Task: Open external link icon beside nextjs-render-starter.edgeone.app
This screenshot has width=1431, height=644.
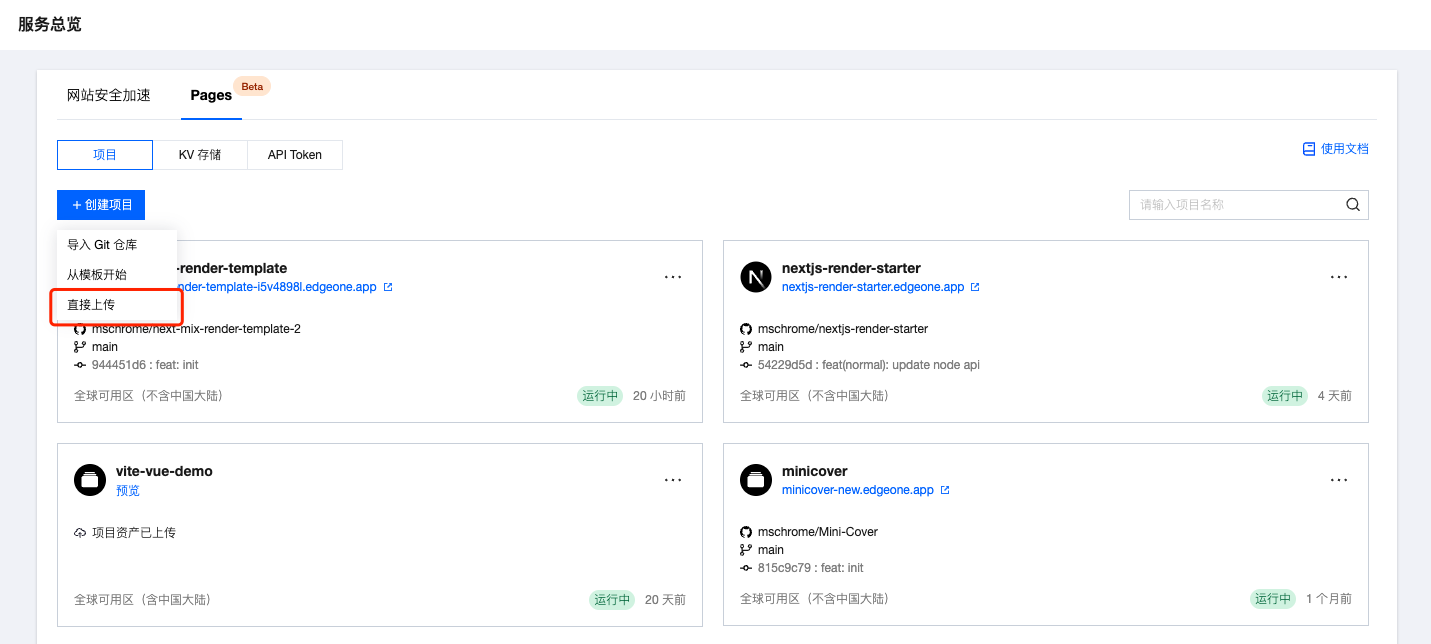Action: (975, 287)
